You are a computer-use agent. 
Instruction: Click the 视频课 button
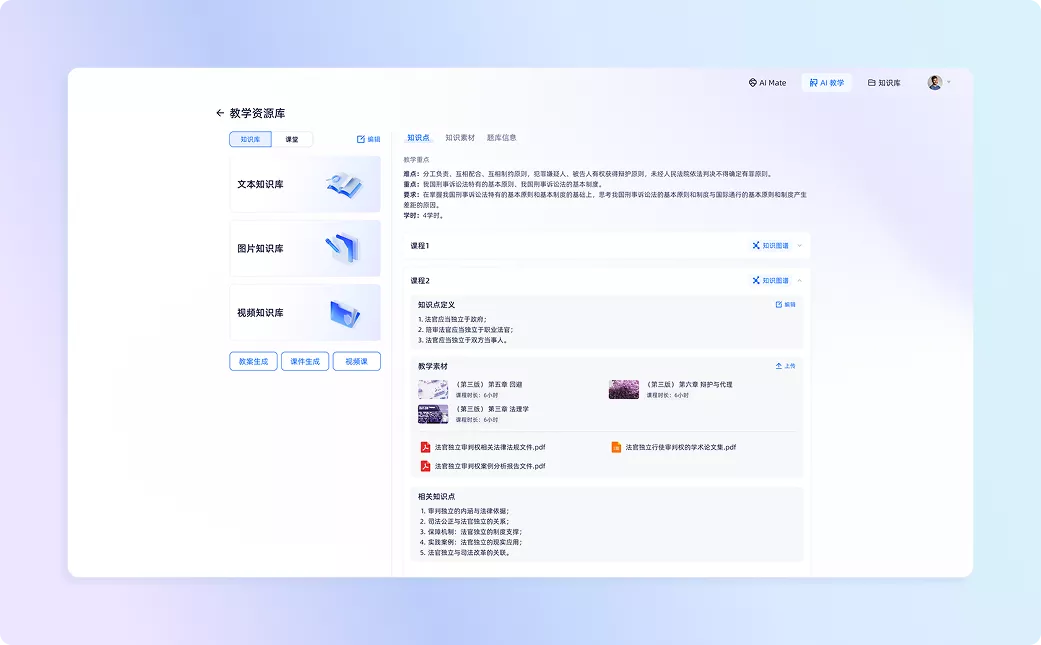click(x=357, y=362)
